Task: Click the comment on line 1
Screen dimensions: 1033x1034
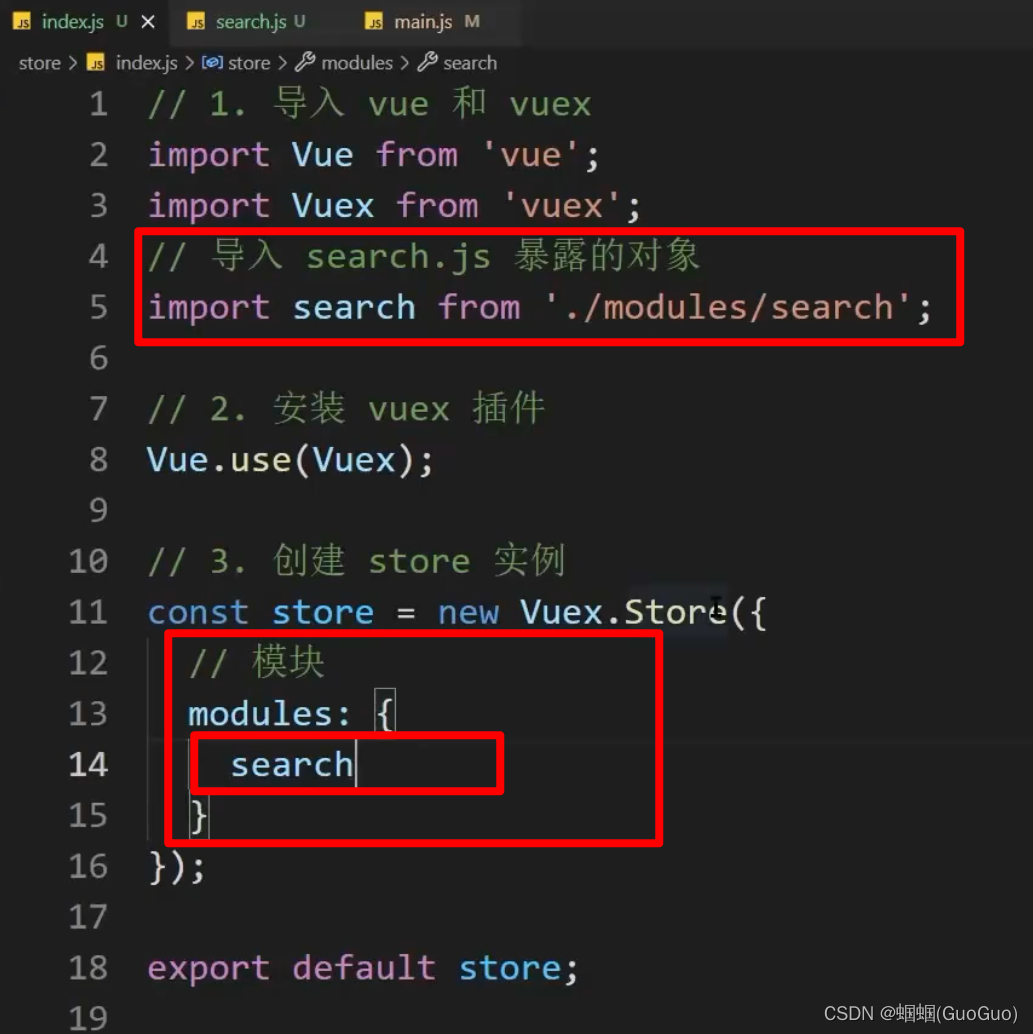Action: click(369, 104)
